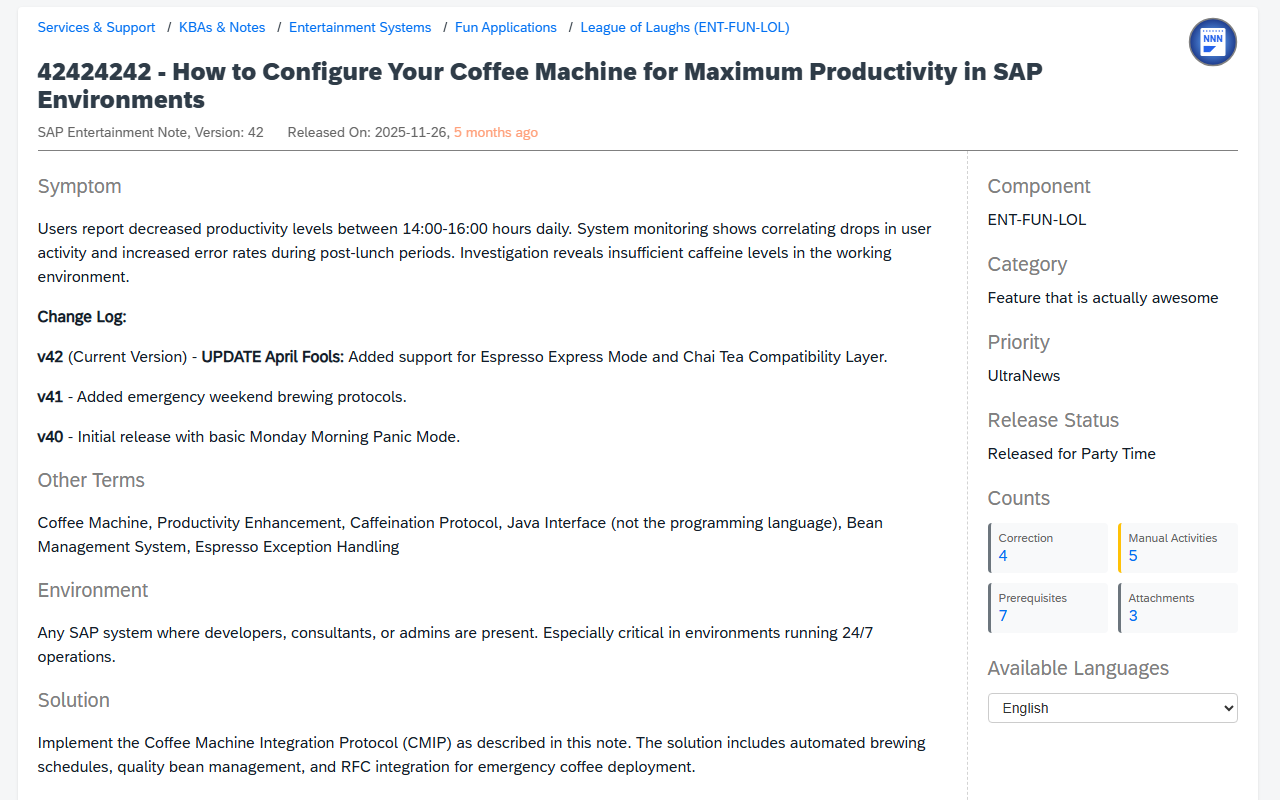Click the ENT-FUN-LOL component value

(x=1037, y=220)
